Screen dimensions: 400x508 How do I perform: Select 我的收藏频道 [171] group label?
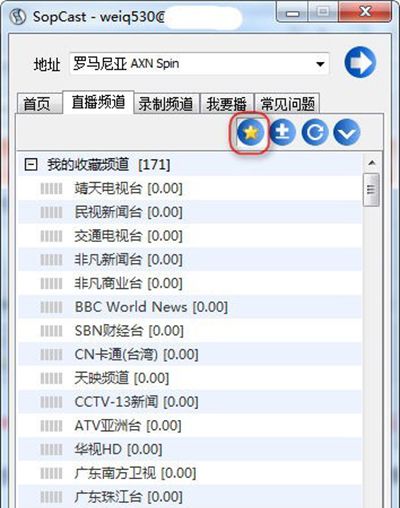109,164
